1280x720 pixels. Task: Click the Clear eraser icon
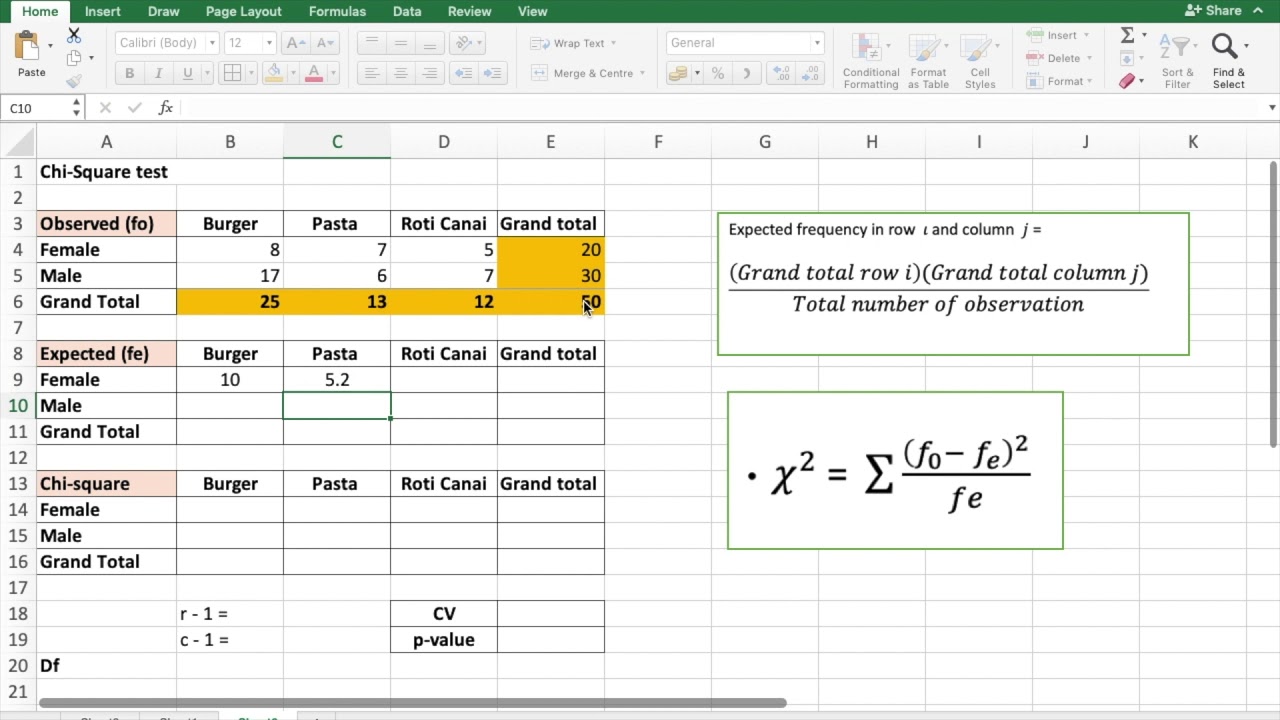coord(1127,81)
